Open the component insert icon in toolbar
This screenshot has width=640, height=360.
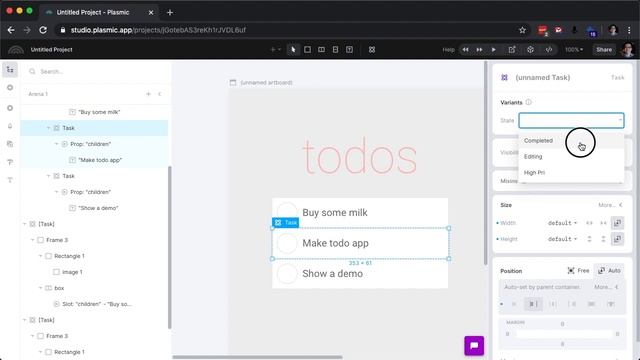[x=372, y=50]
